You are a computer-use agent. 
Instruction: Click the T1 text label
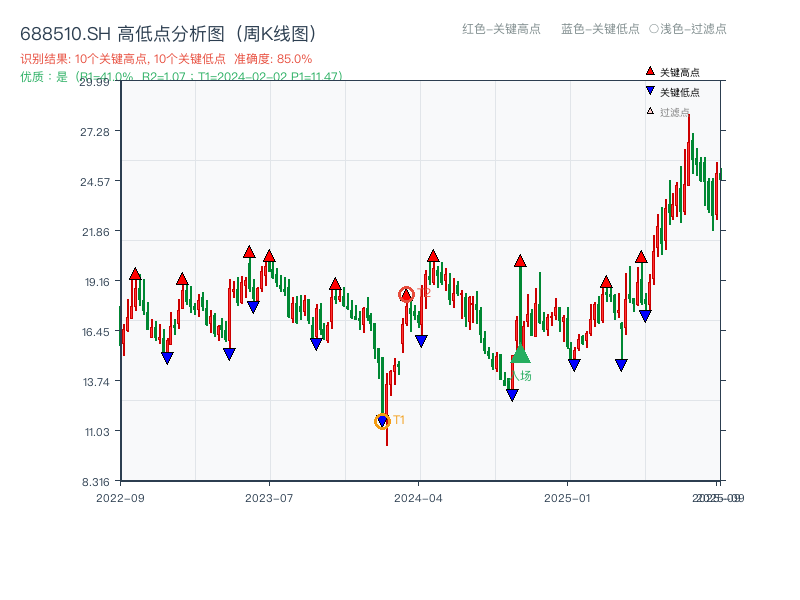399,420
